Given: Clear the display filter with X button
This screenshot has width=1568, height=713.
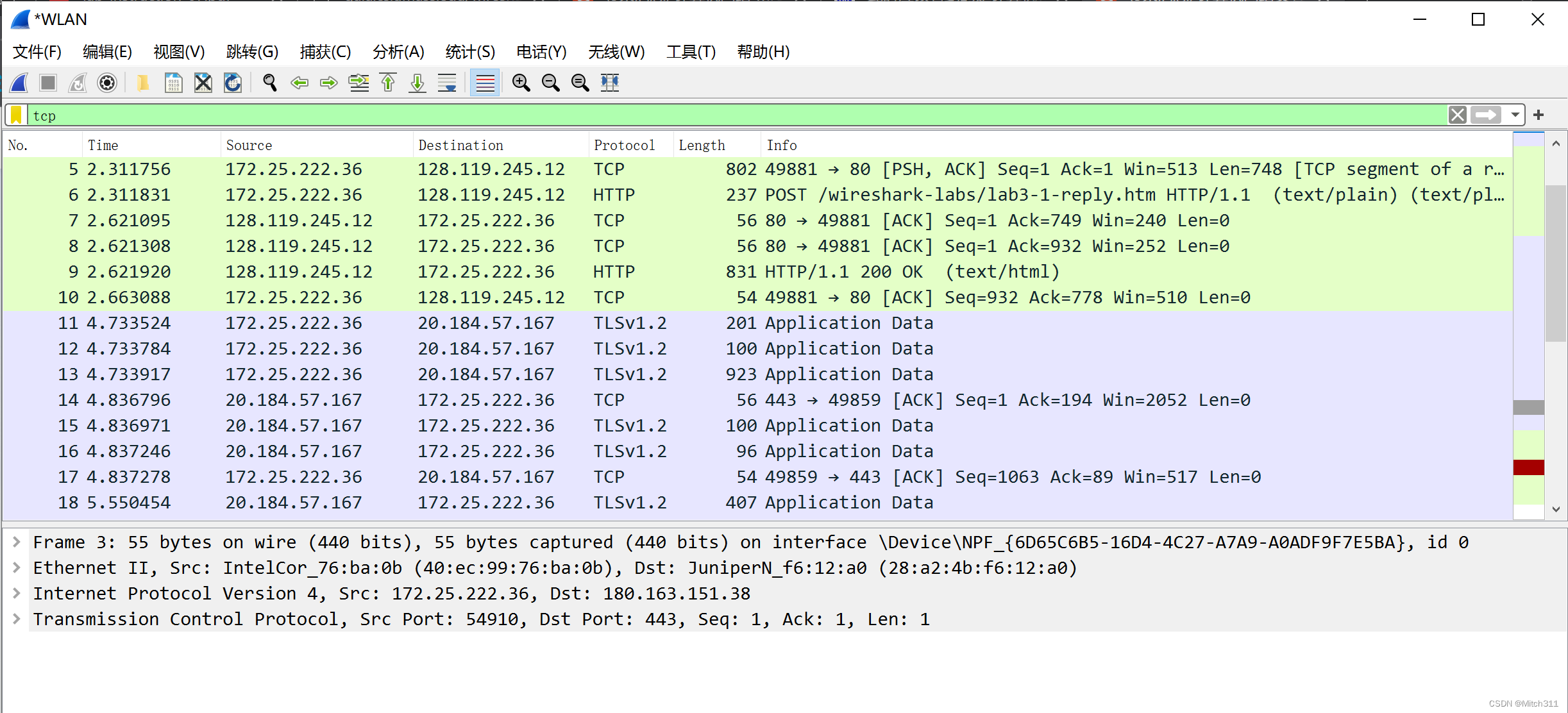Looking at the screenshot, I should [x=1457, y=115].
